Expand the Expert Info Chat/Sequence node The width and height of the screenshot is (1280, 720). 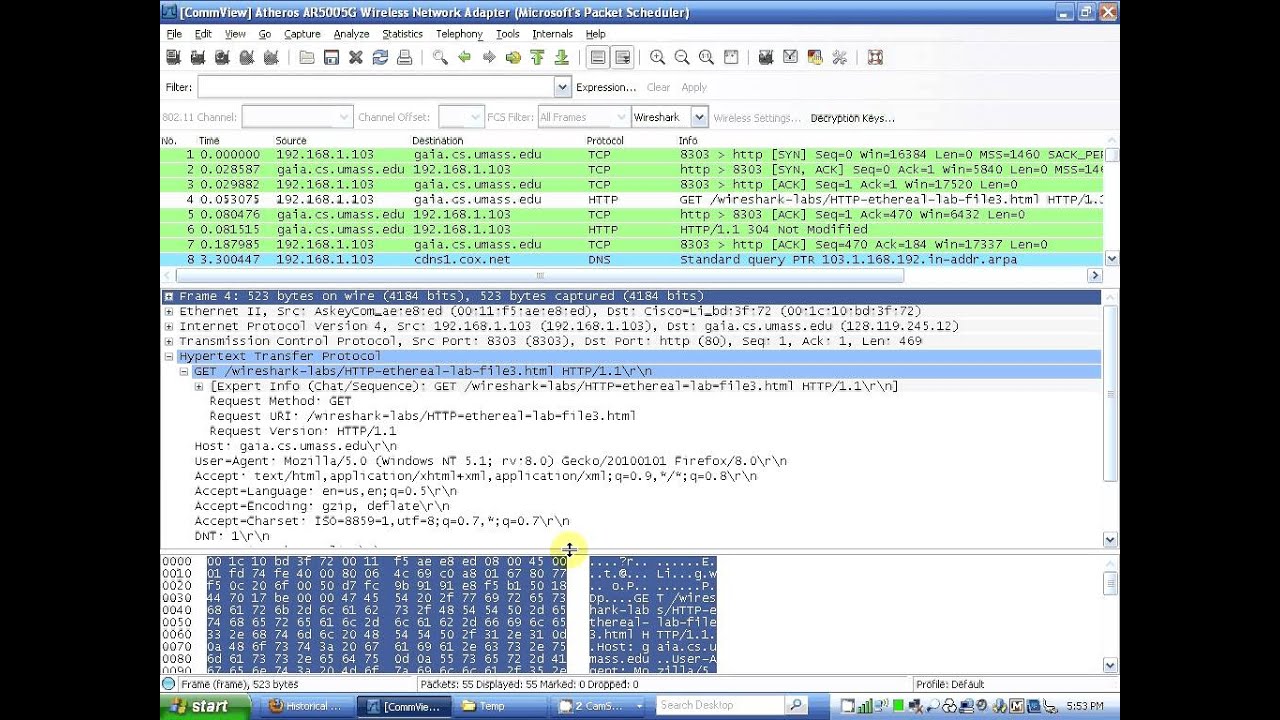tap(199, 386)
